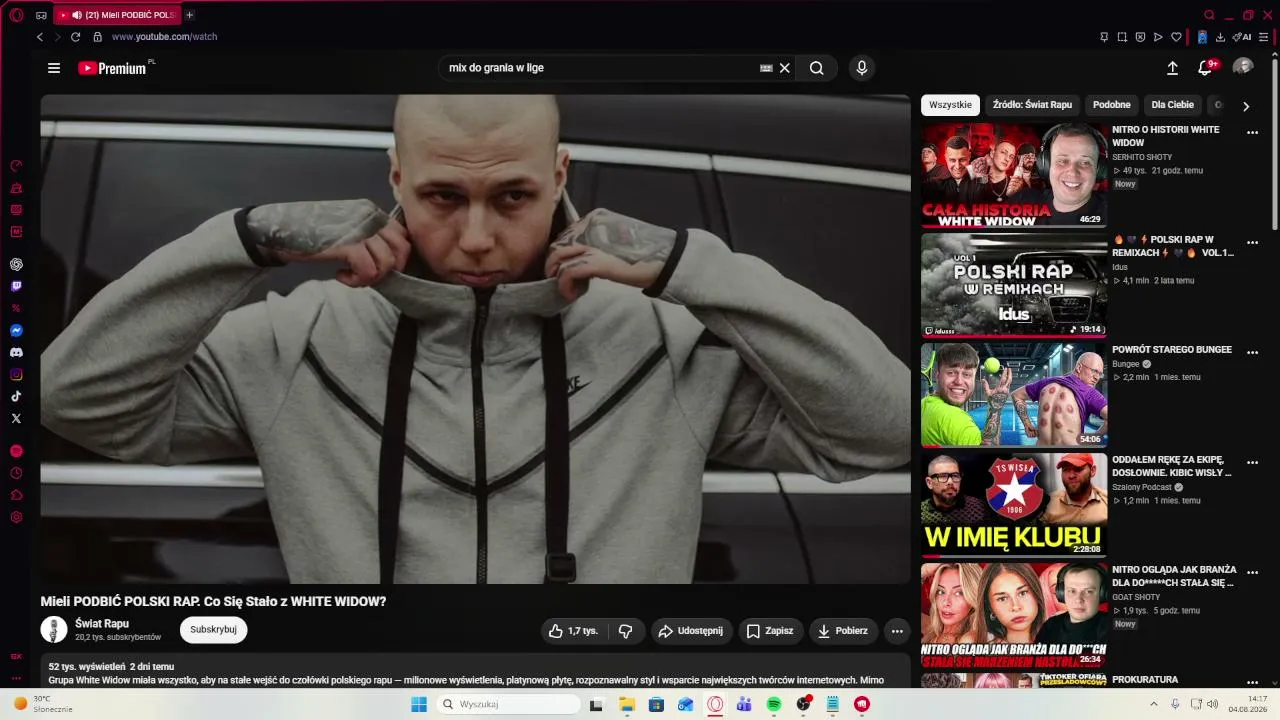Open POWRÓT STAREGO BUNGEE thumbnail
Image resolution: width=1280 pixels, height=720 pixels.
tap(1014, 395)
